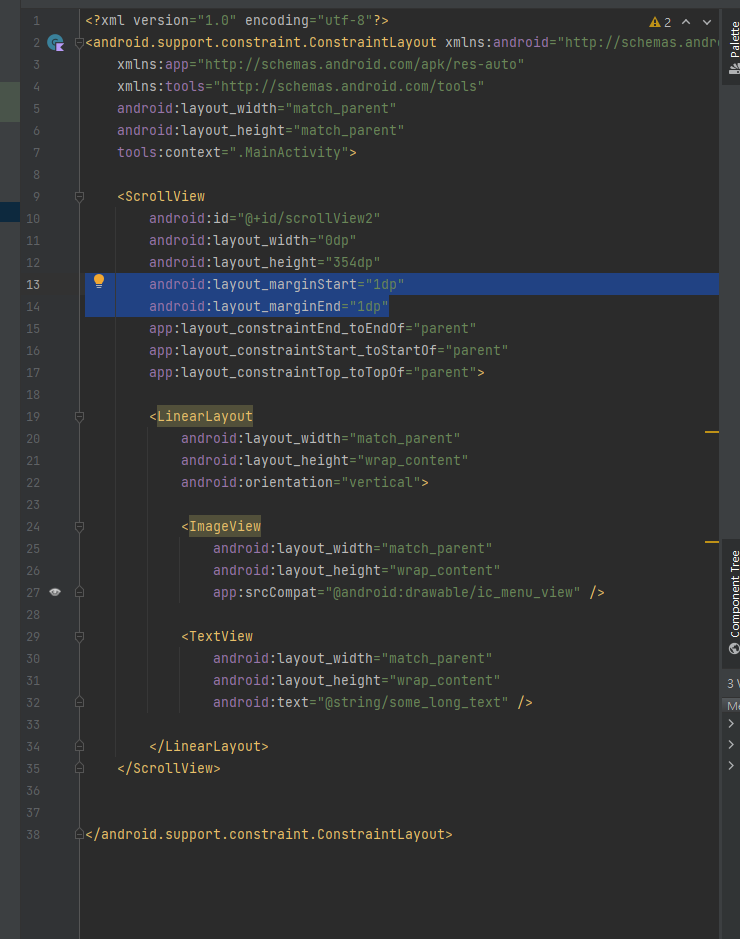The height and width of the screenshot is (939, 740).
Task: Click the ScrollView opening tag text
Action: point(161,196)
